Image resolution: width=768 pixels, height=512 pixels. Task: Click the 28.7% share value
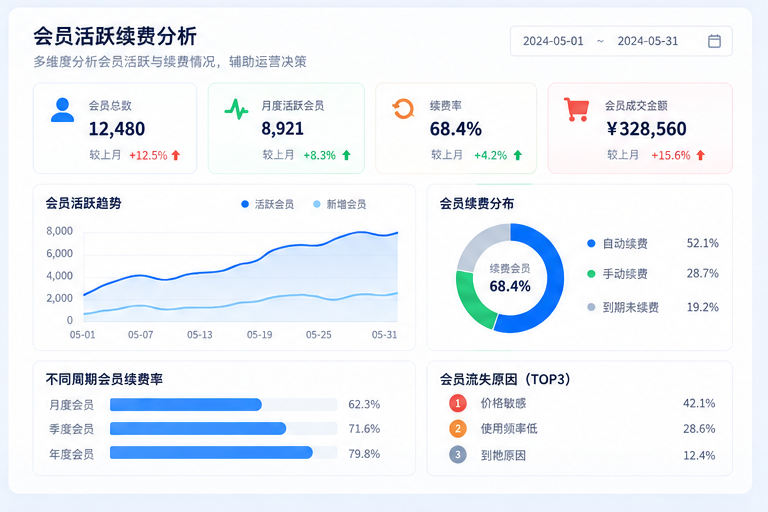(702, 273)
